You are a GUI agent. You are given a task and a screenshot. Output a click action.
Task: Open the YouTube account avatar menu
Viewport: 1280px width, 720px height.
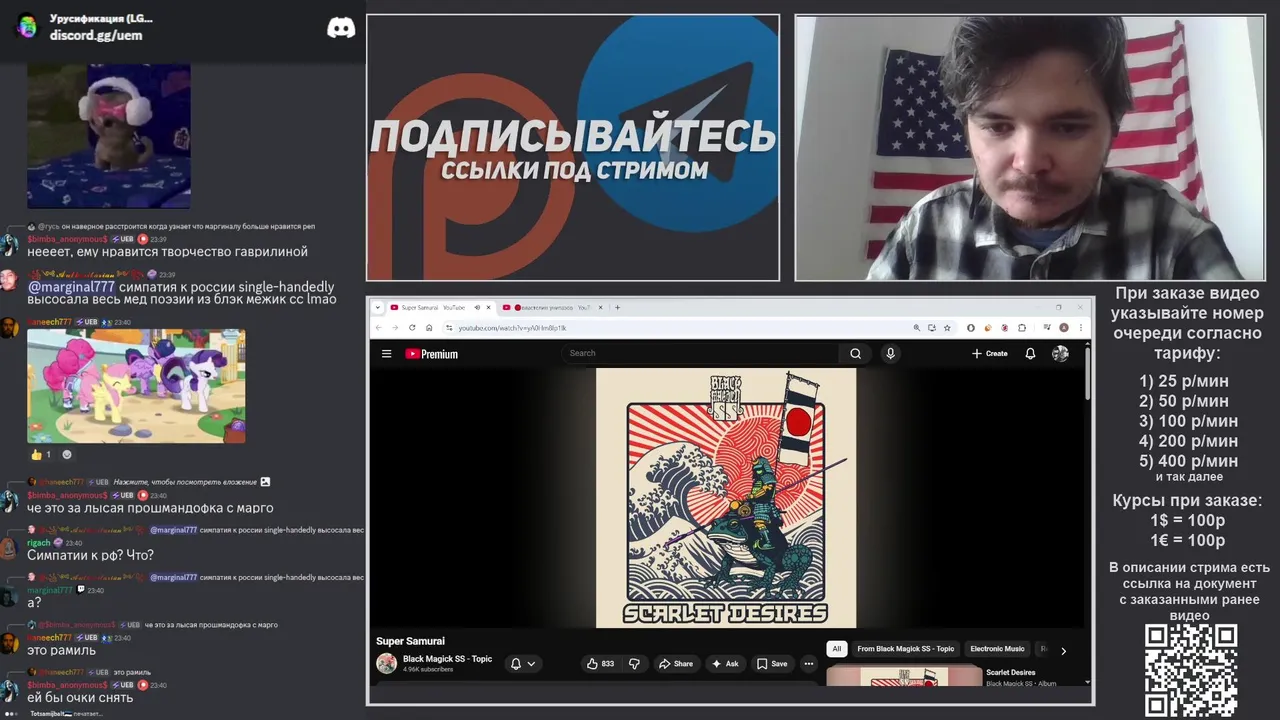[x=1060, y=354]
